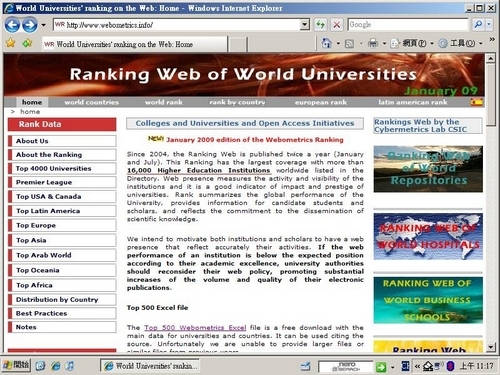Open 'Ranking Web of World Business Schools' banner
500x375 pixels.
428,300
